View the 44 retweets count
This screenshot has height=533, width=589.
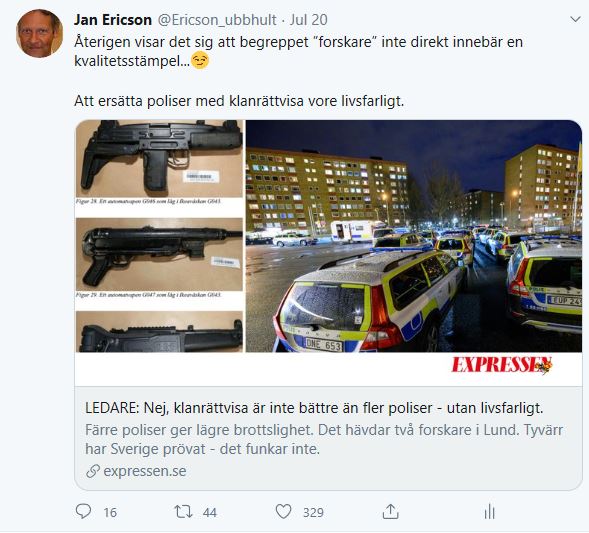click(x=210, y=512)
